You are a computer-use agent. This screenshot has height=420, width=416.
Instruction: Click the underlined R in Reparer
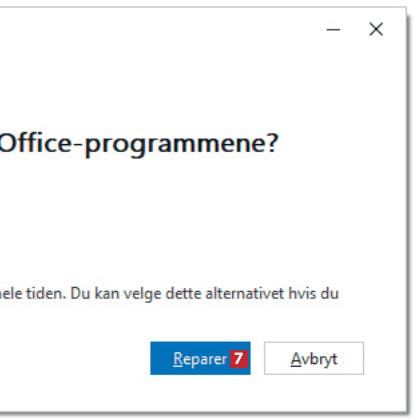178,359
